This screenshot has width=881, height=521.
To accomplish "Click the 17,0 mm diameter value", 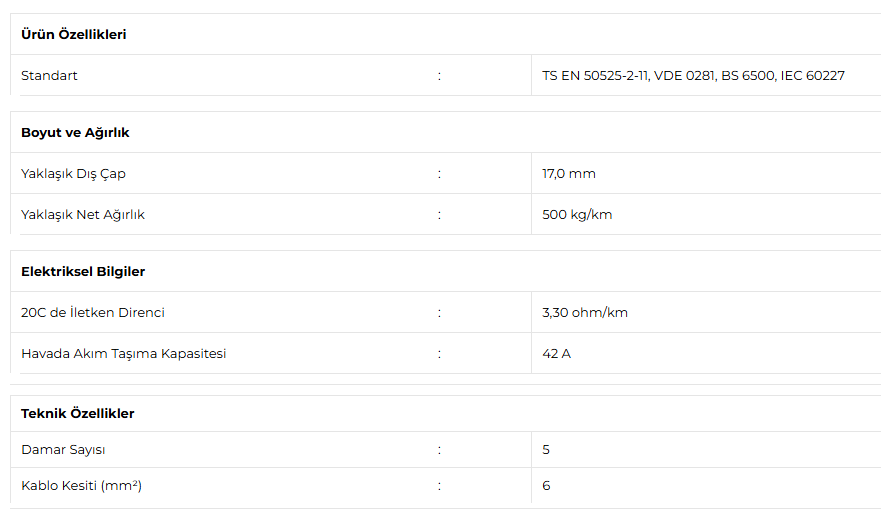I will 569,174.
